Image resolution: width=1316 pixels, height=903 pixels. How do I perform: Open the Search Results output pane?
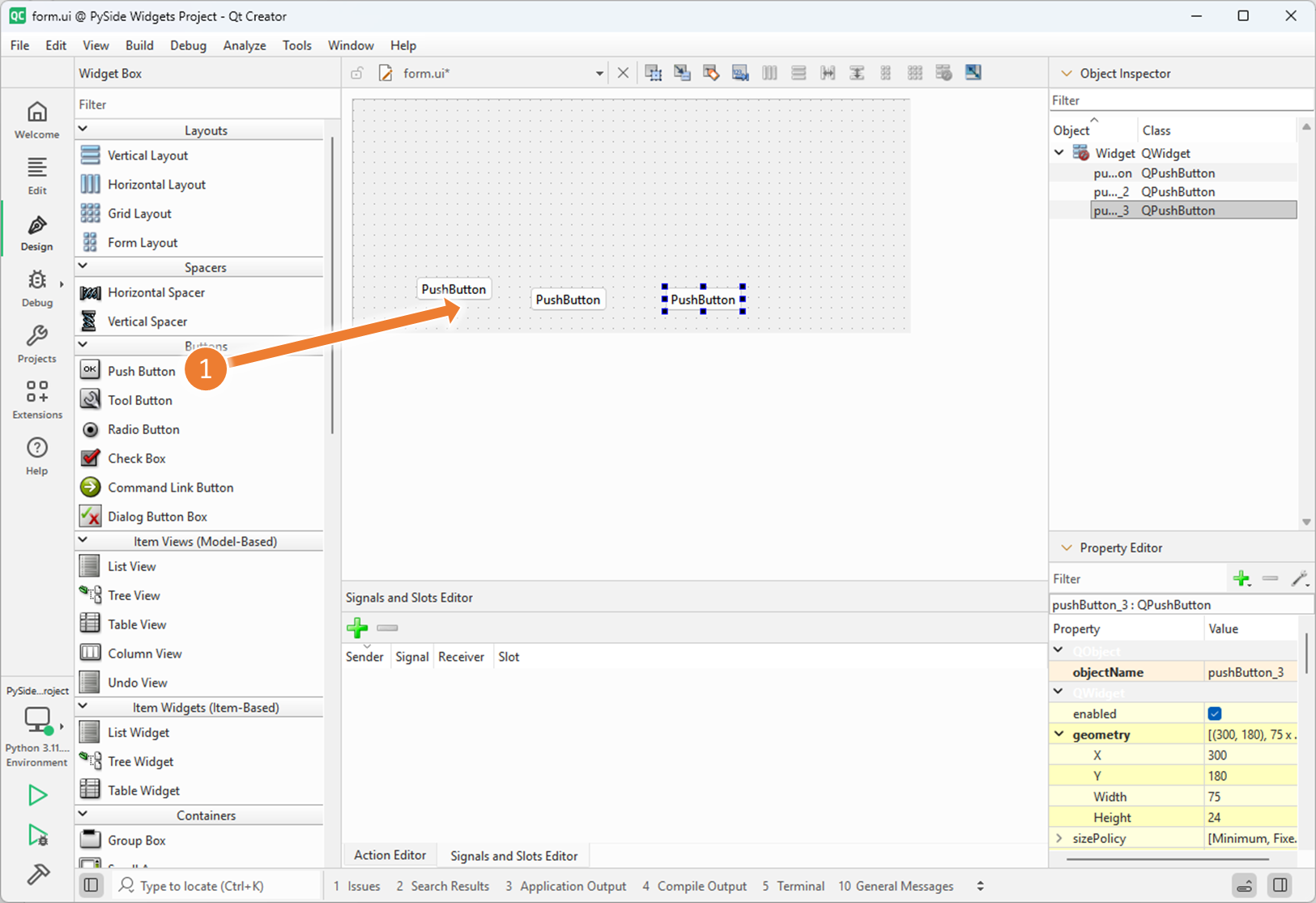point(442,886)
